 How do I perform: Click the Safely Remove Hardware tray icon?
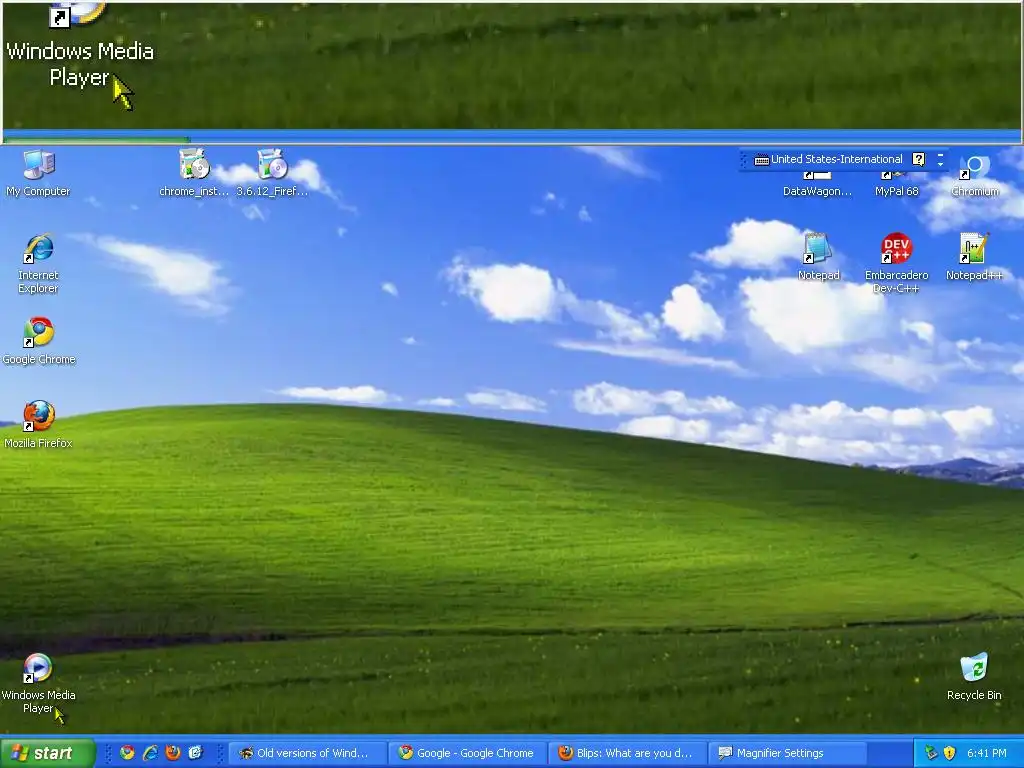pos(931,753)
